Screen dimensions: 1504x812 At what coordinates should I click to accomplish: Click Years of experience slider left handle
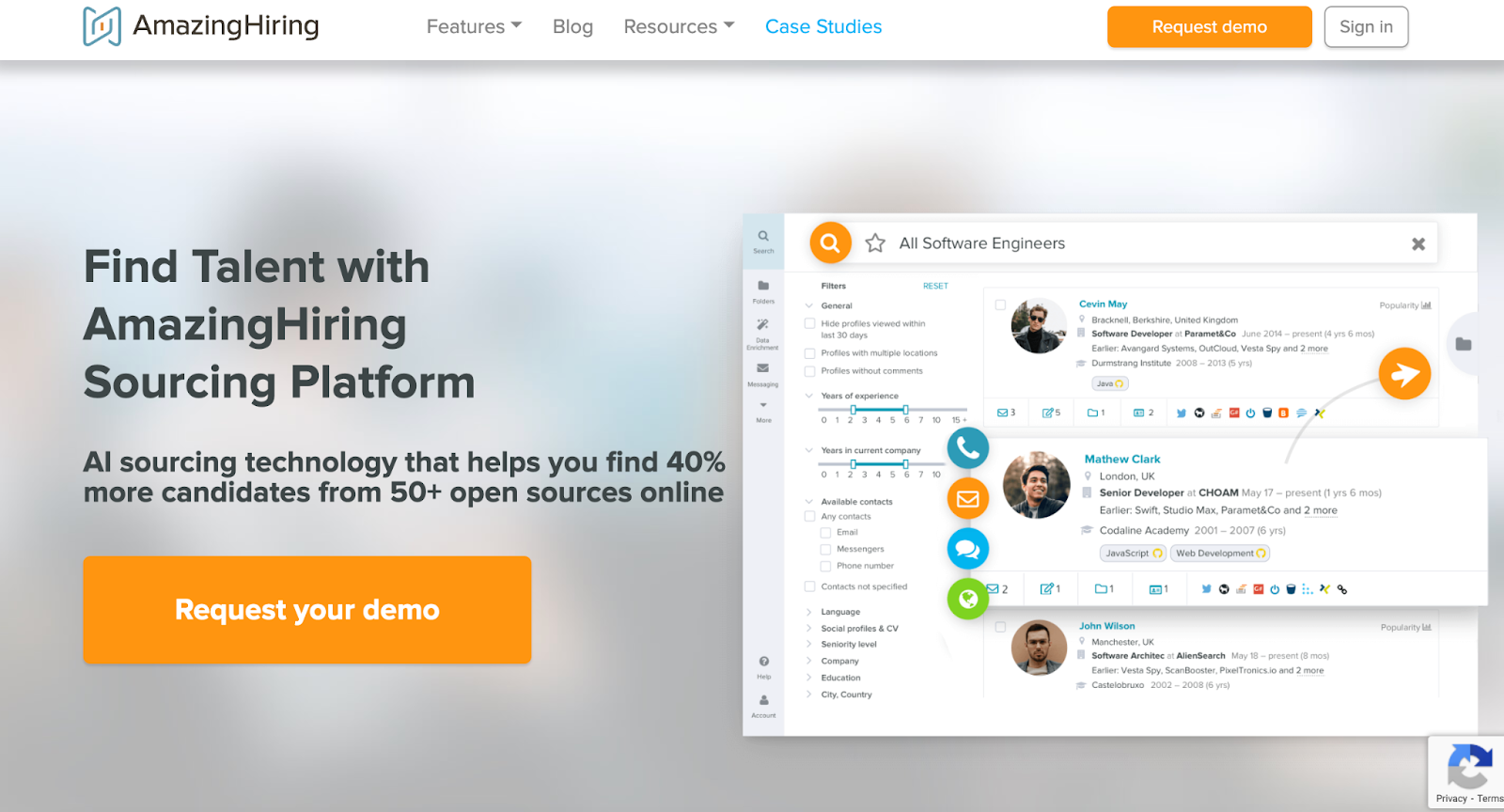853,410
